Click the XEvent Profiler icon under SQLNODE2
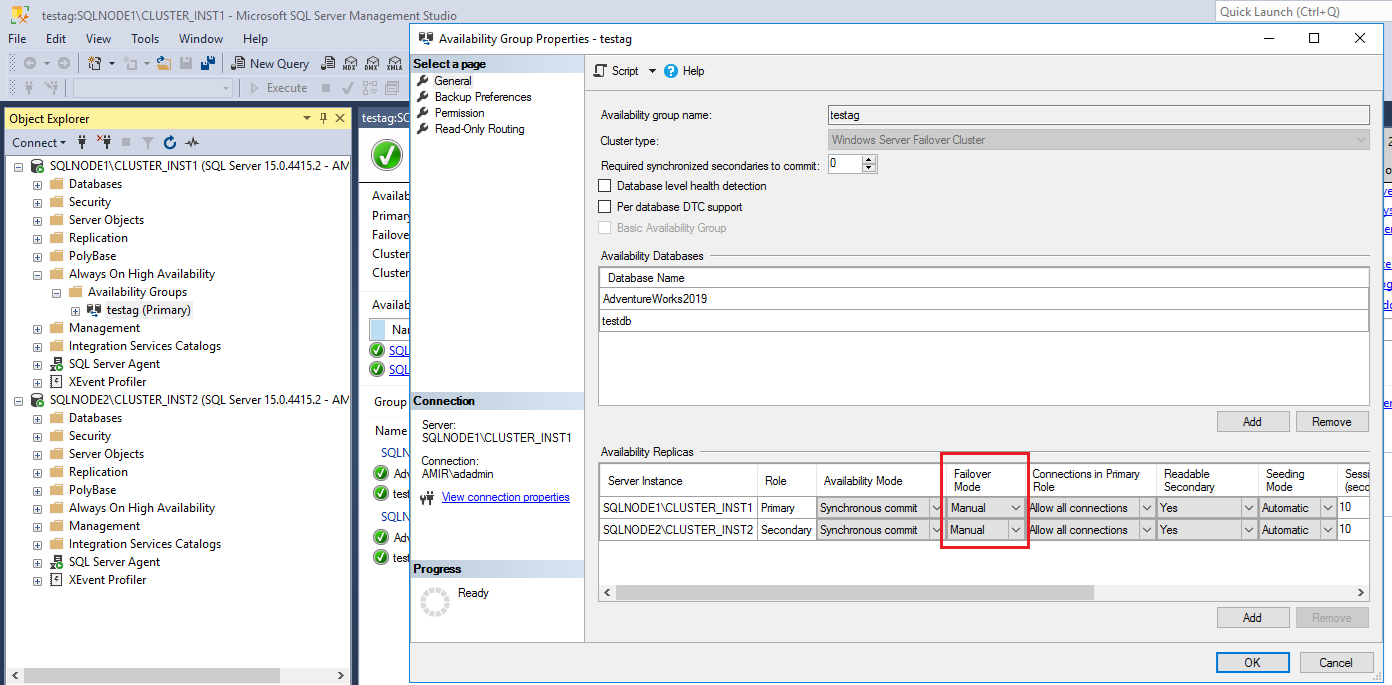The width and height of the screenshot is (1392, 685). 57,580
